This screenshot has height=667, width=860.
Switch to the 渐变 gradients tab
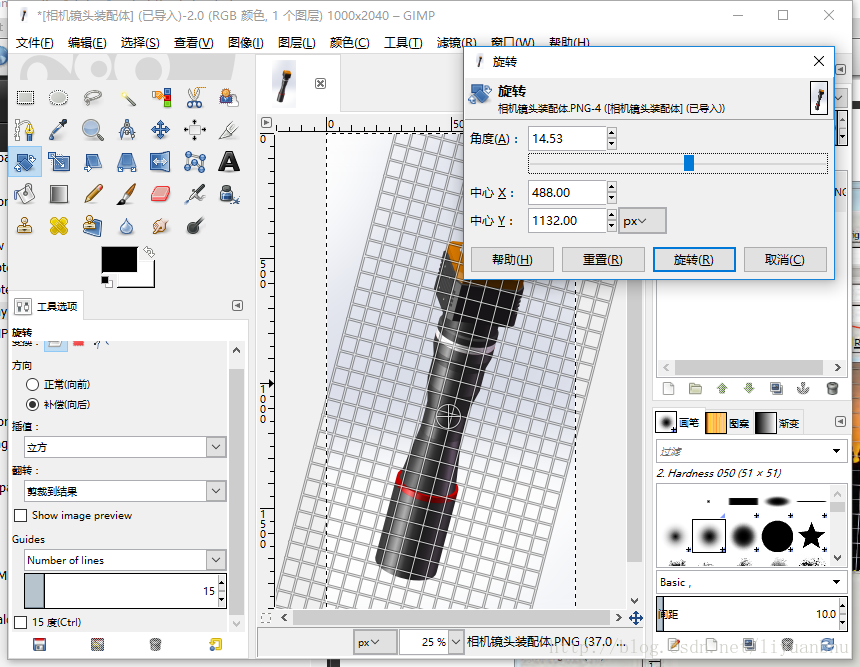point(778,423)
